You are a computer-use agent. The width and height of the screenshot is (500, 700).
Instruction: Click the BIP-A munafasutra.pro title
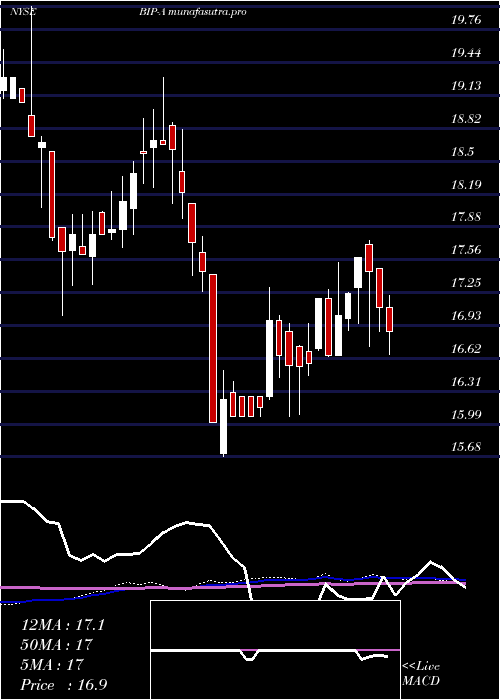tap(192, 12)
